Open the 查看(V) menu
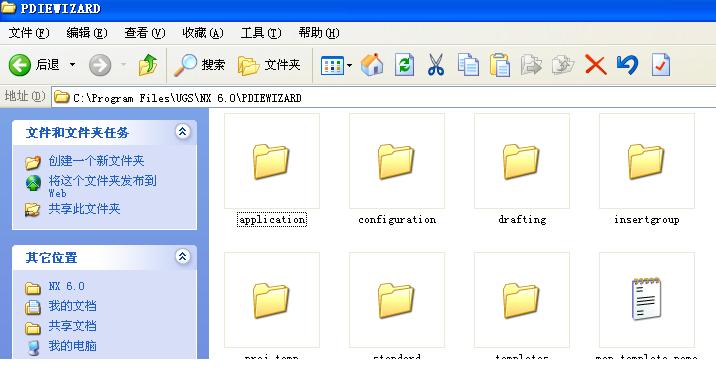716x370 pixels. click(145, 33)
